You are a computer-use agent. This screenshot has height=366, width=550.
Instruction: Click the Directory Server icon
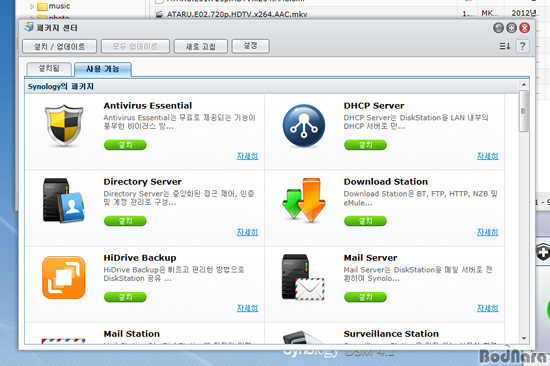[63, 201]
